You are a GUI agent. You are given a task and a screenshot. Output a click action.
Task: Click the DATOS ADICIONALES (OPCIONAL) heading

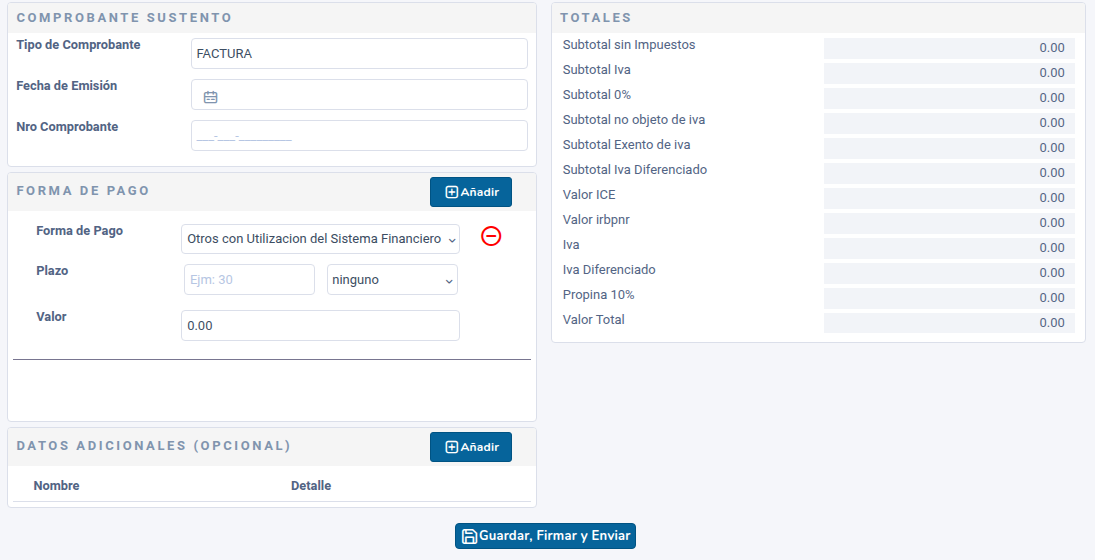coord(154,445)
